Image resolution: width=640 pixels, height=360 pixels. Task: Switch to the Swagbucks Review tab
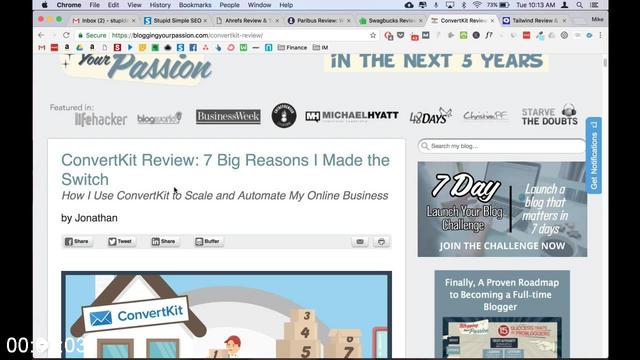click(x=391, y=20)
